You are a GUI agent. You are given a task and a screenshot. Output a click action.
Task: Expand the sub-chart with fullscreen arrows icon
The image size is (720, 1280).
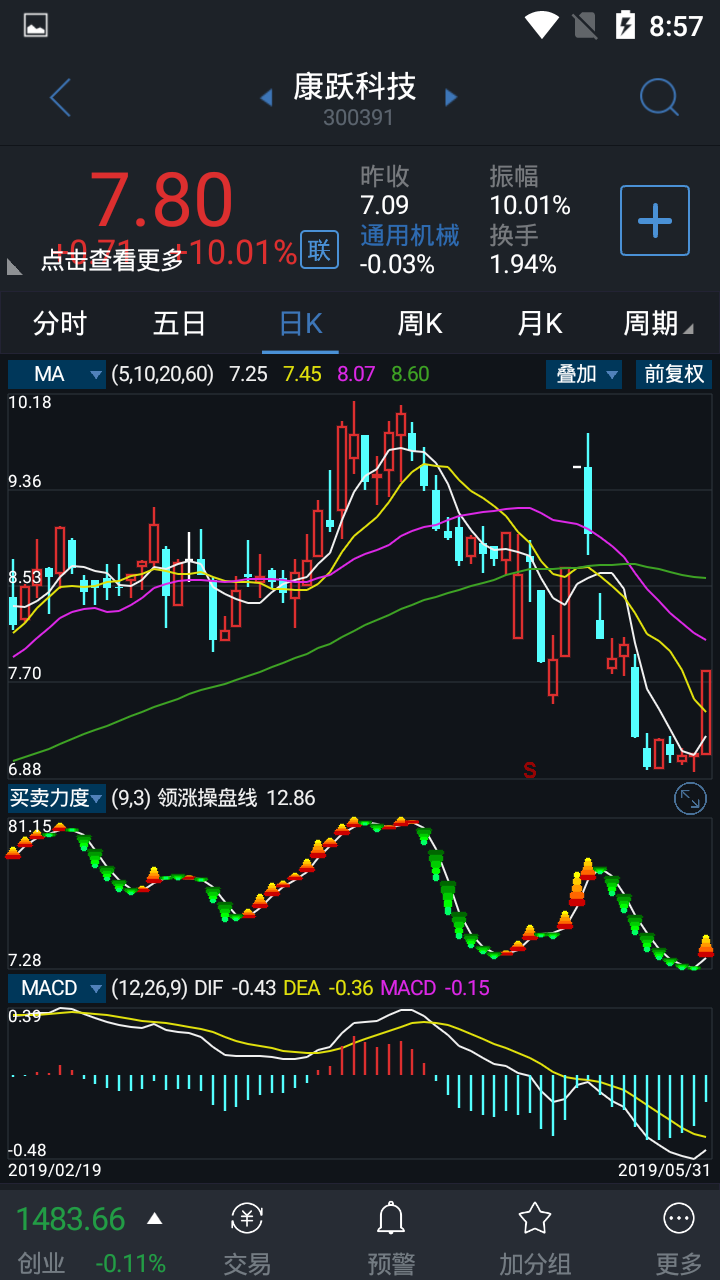click(691, 798)
